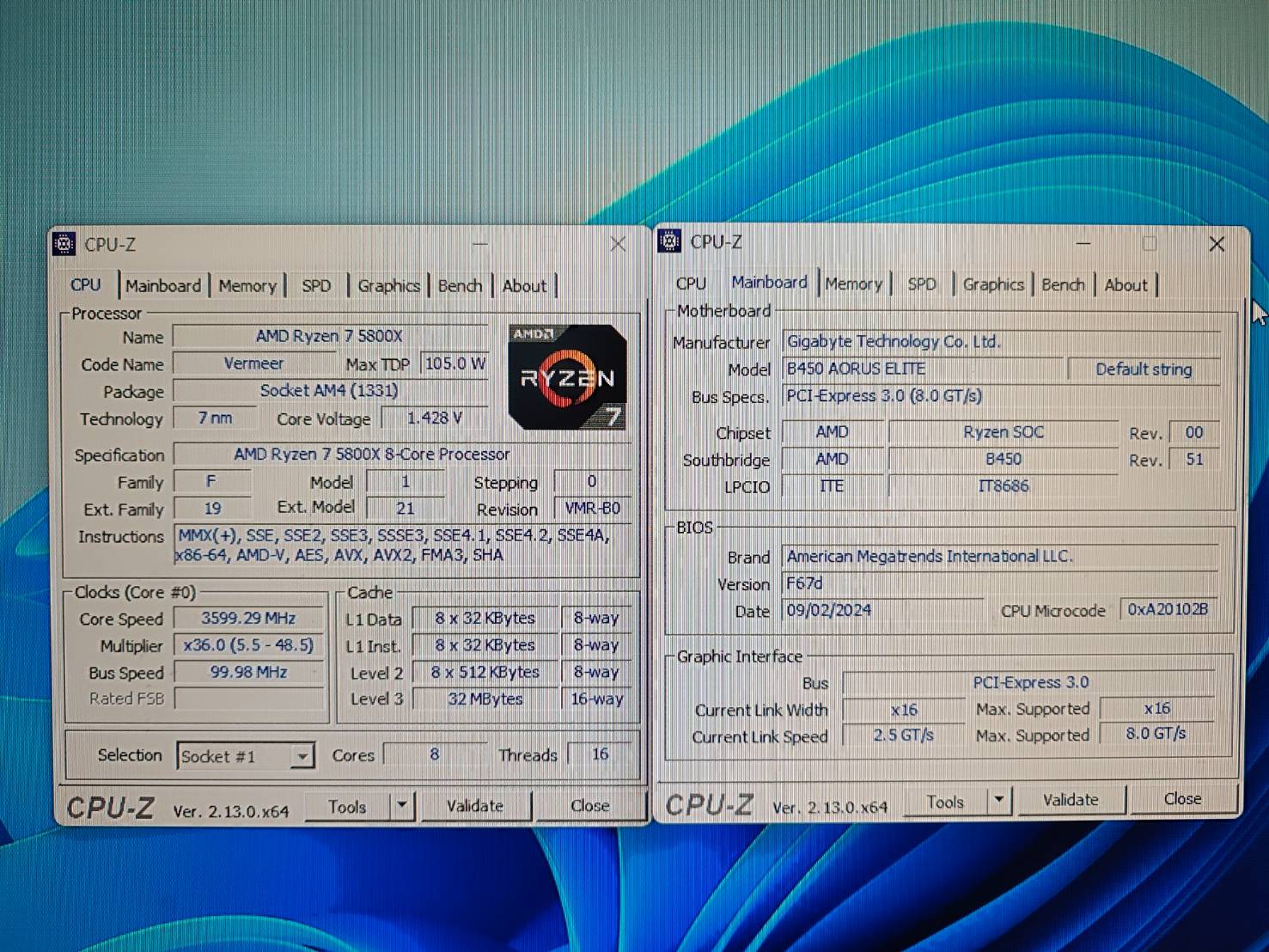Click the Max TDP value 105.0 W
Screen dimensions: 1269x952
[x=455, y=363]
